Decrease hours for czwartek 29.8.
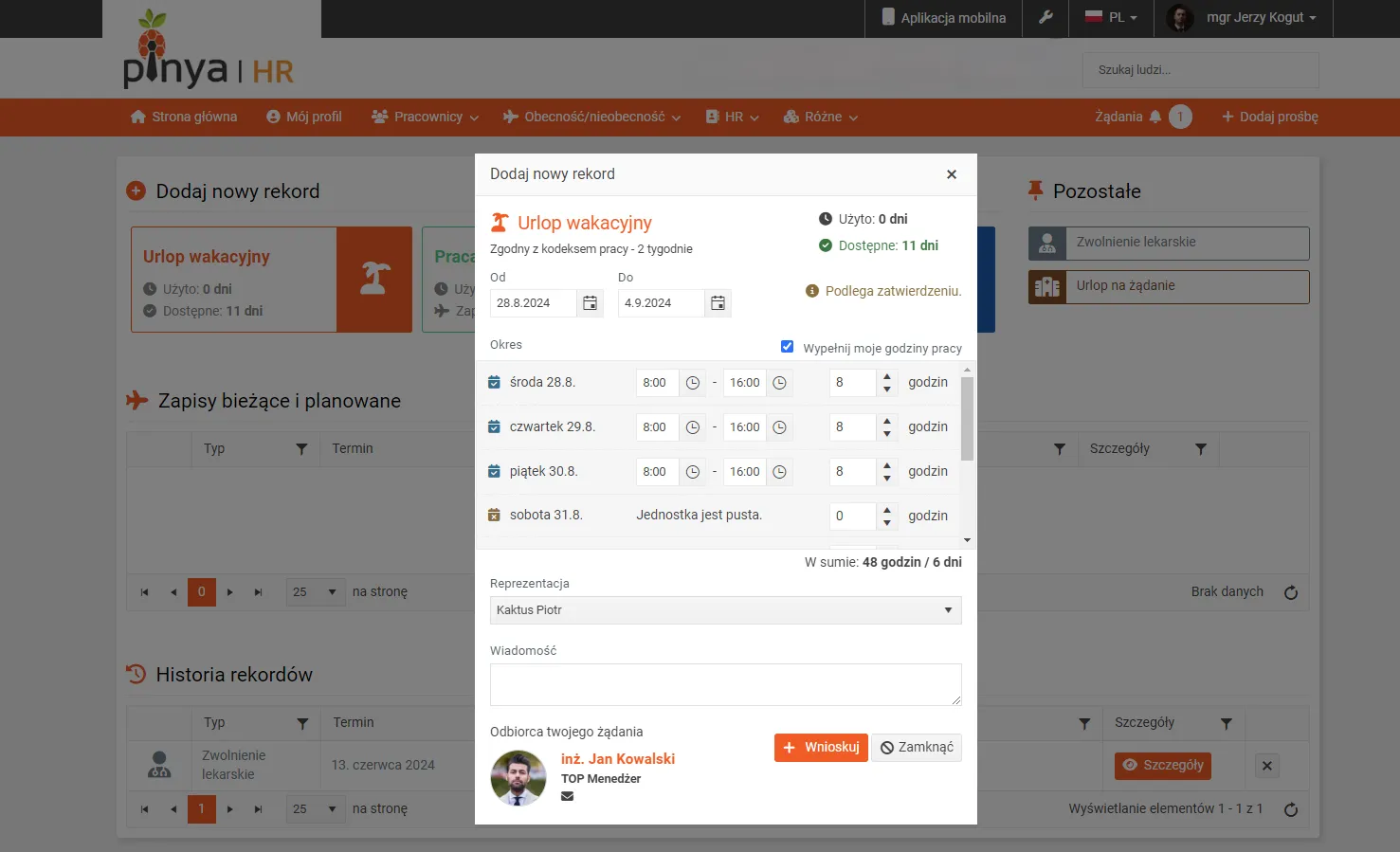 coord(887,434)
